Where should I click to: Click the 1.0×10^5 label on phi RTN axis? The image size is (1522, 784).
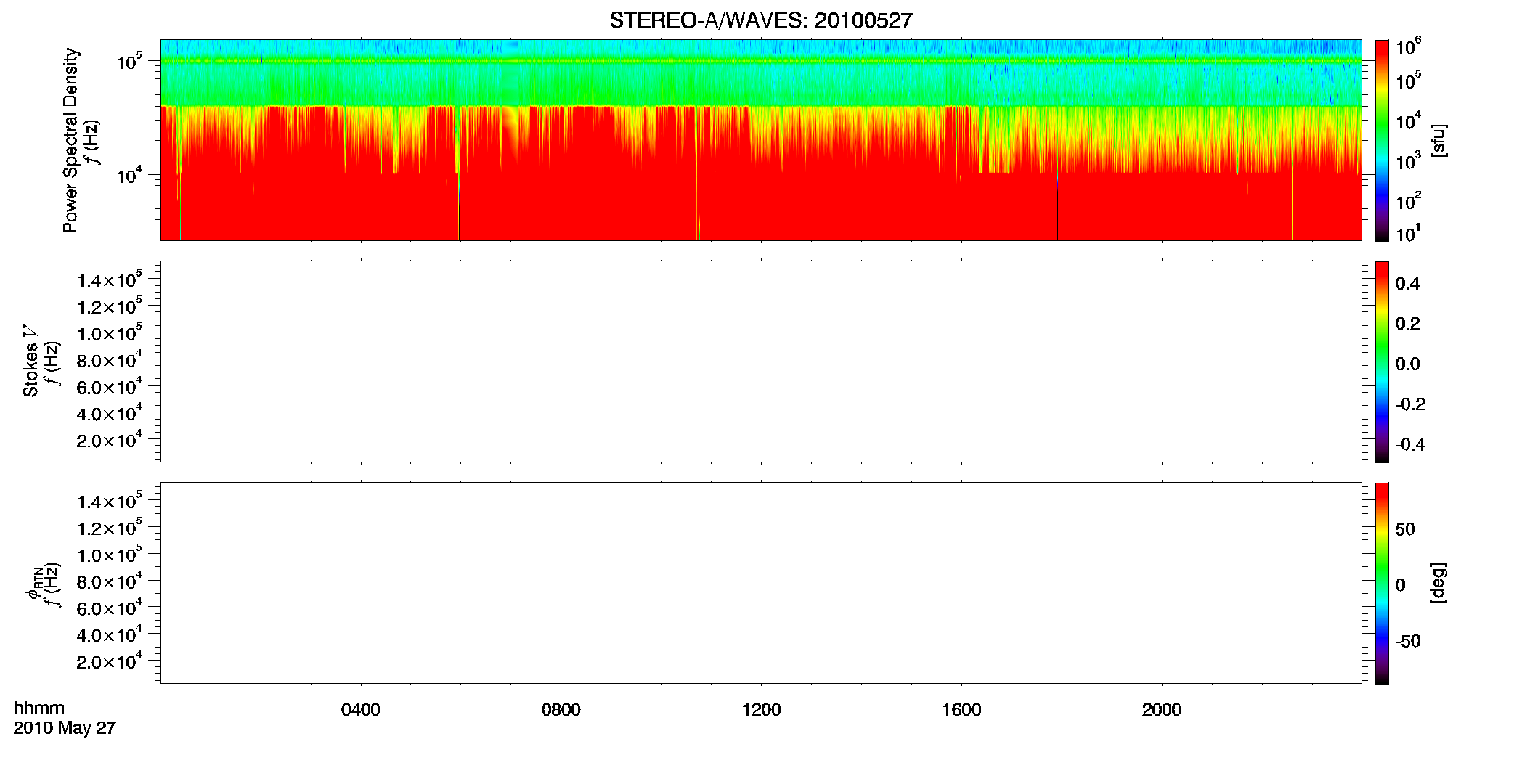pyautogui.click(x=110, y=555)
